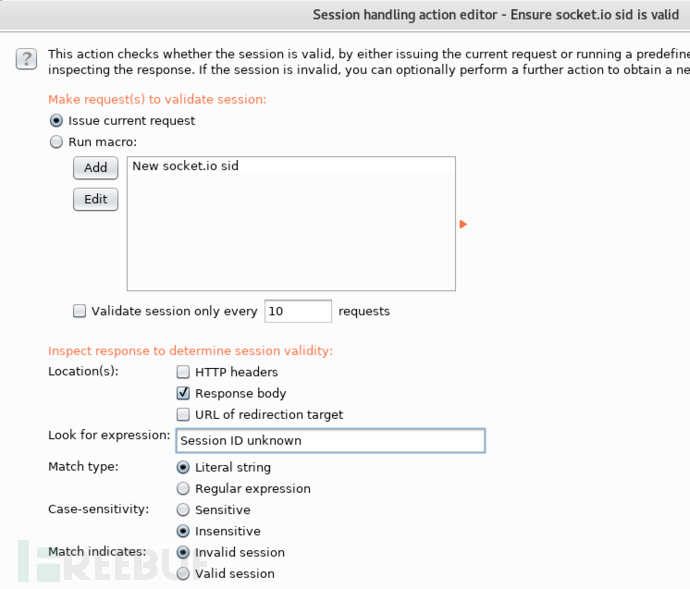
Task: Enable Validate session only every checkbox
Action: click(79, 311)
